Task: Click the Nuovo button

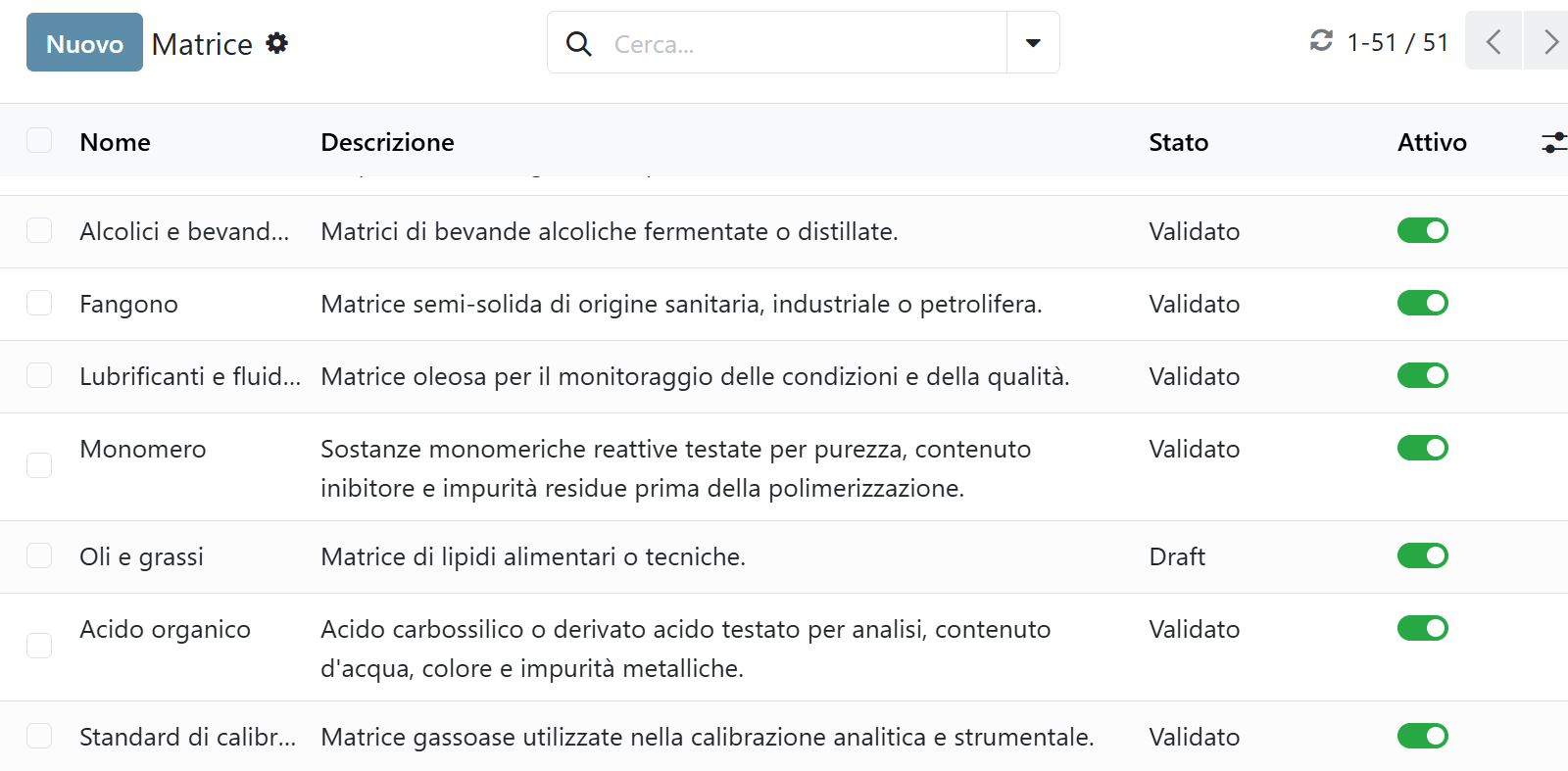Action: (x=84, y=43)
